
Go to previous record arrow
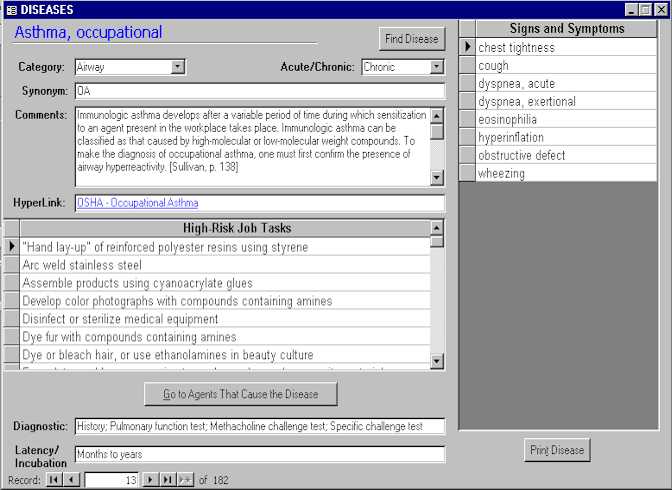click(71, 480)
